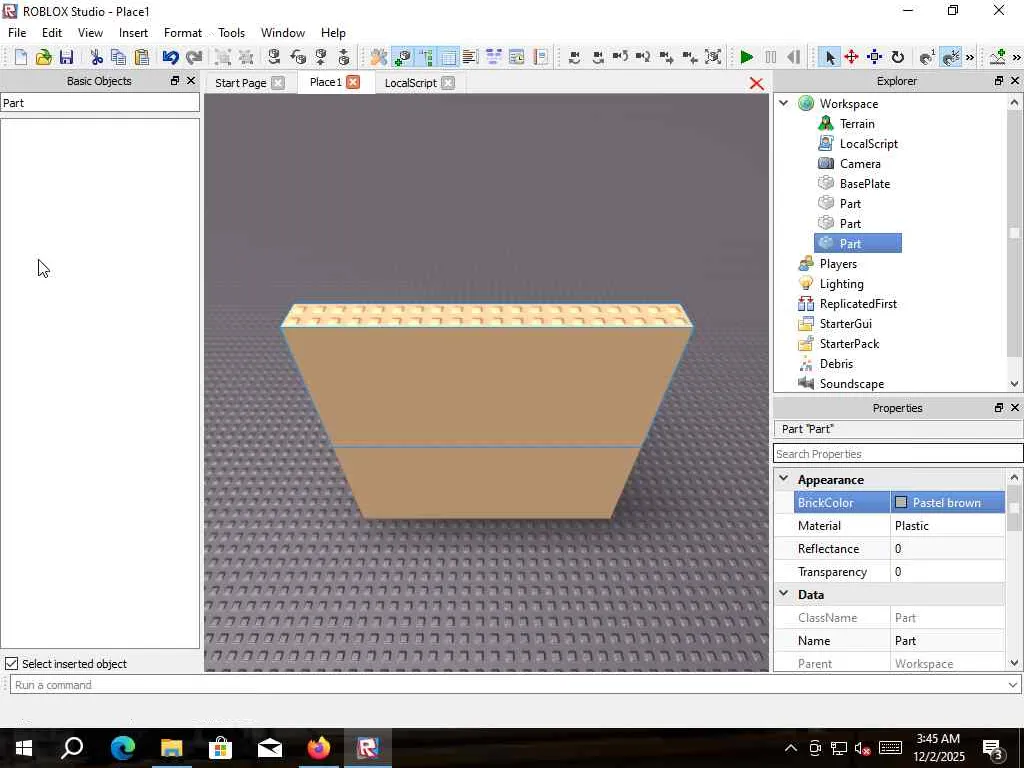Save the place with the floppy icon
The image size is (1024, 768).
coord(66,57)
